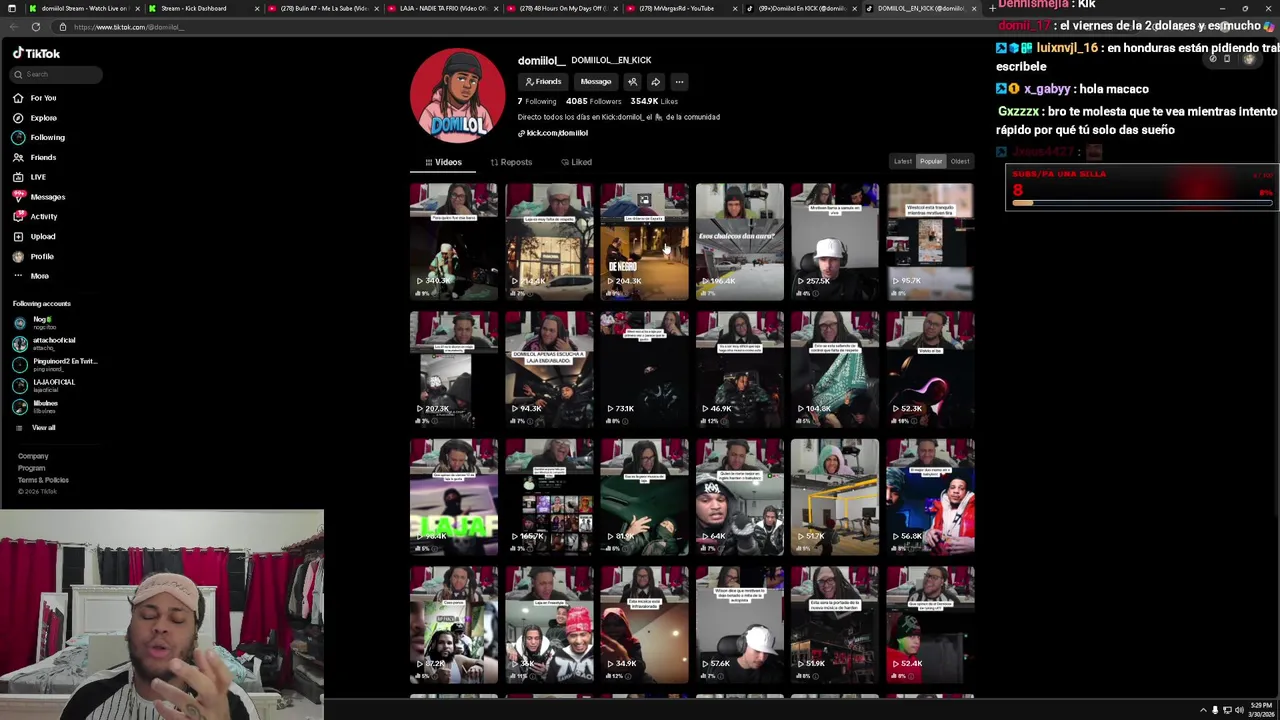Open the video with 94.3K views

[549, 369]
